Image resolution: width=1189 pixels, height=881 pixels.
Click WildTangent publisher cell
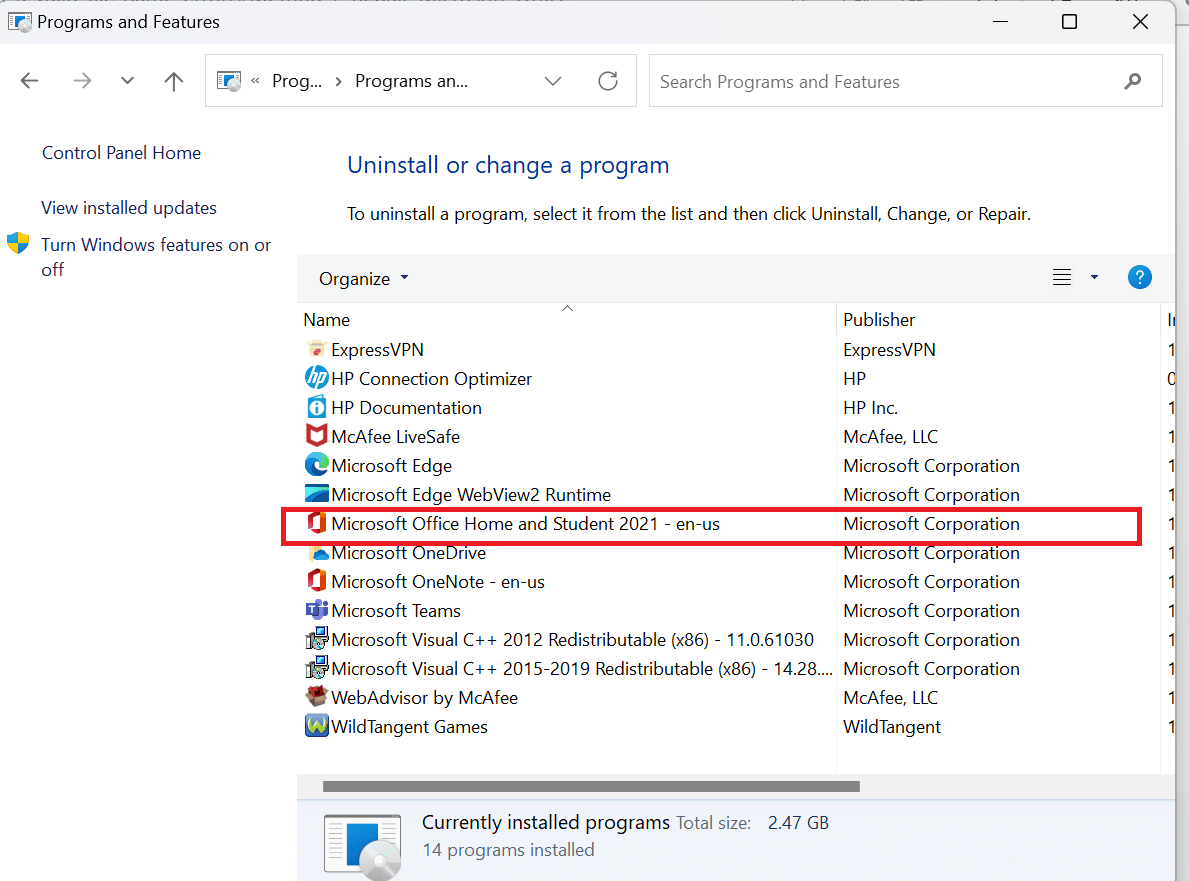[892, 726]
